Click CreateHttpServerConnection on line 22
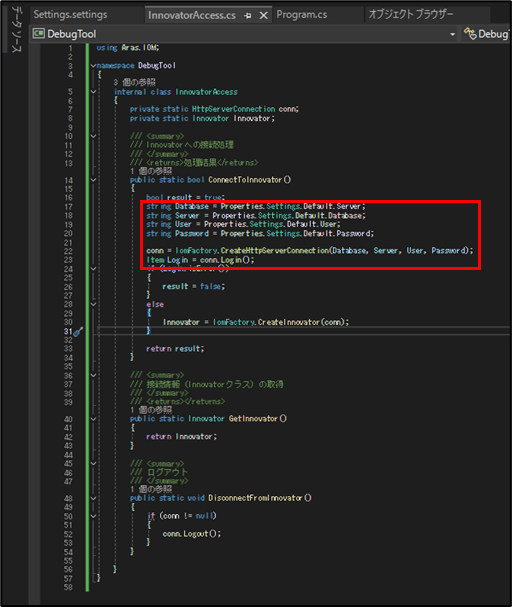512x607 pixels. pos(275,250)
